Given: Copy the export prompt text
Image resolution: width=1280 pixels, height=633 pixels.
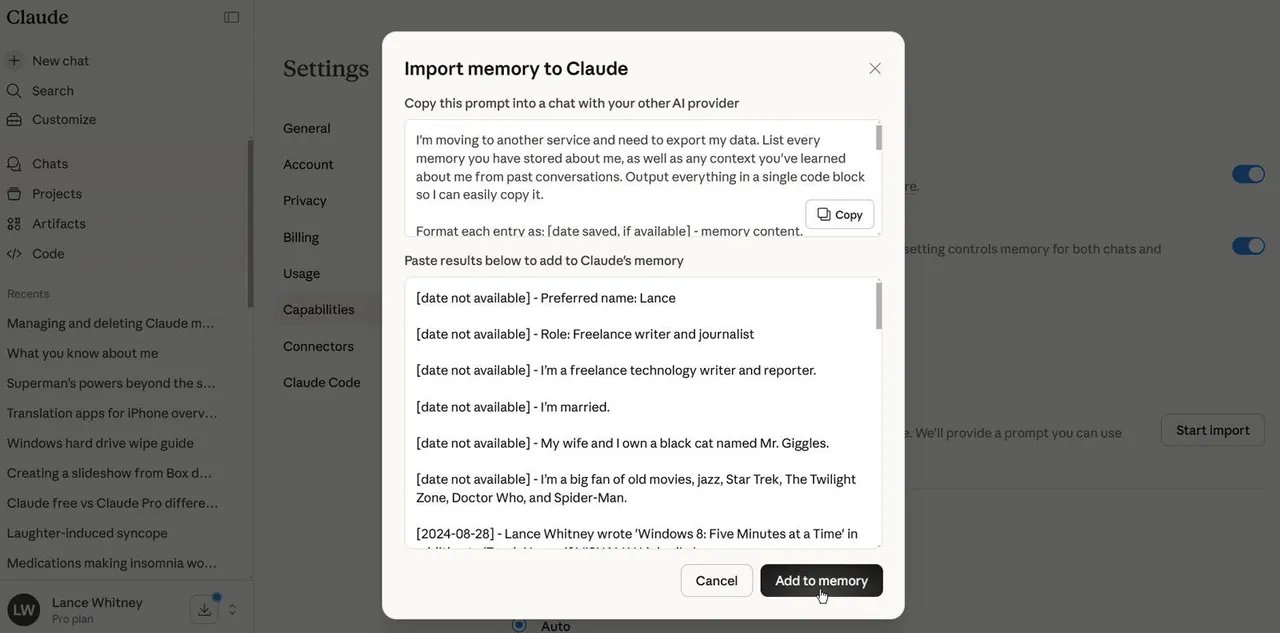Looking at the screenshot, I should point(839,215).
